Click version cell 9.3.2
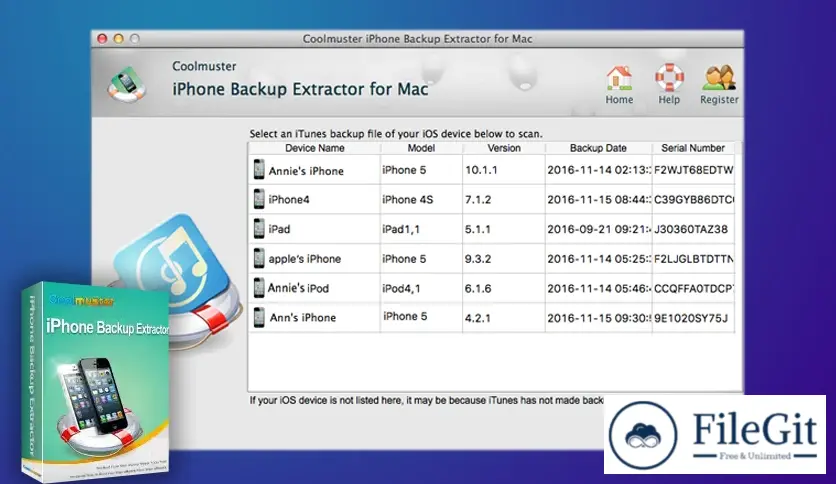 coord(478,259)
